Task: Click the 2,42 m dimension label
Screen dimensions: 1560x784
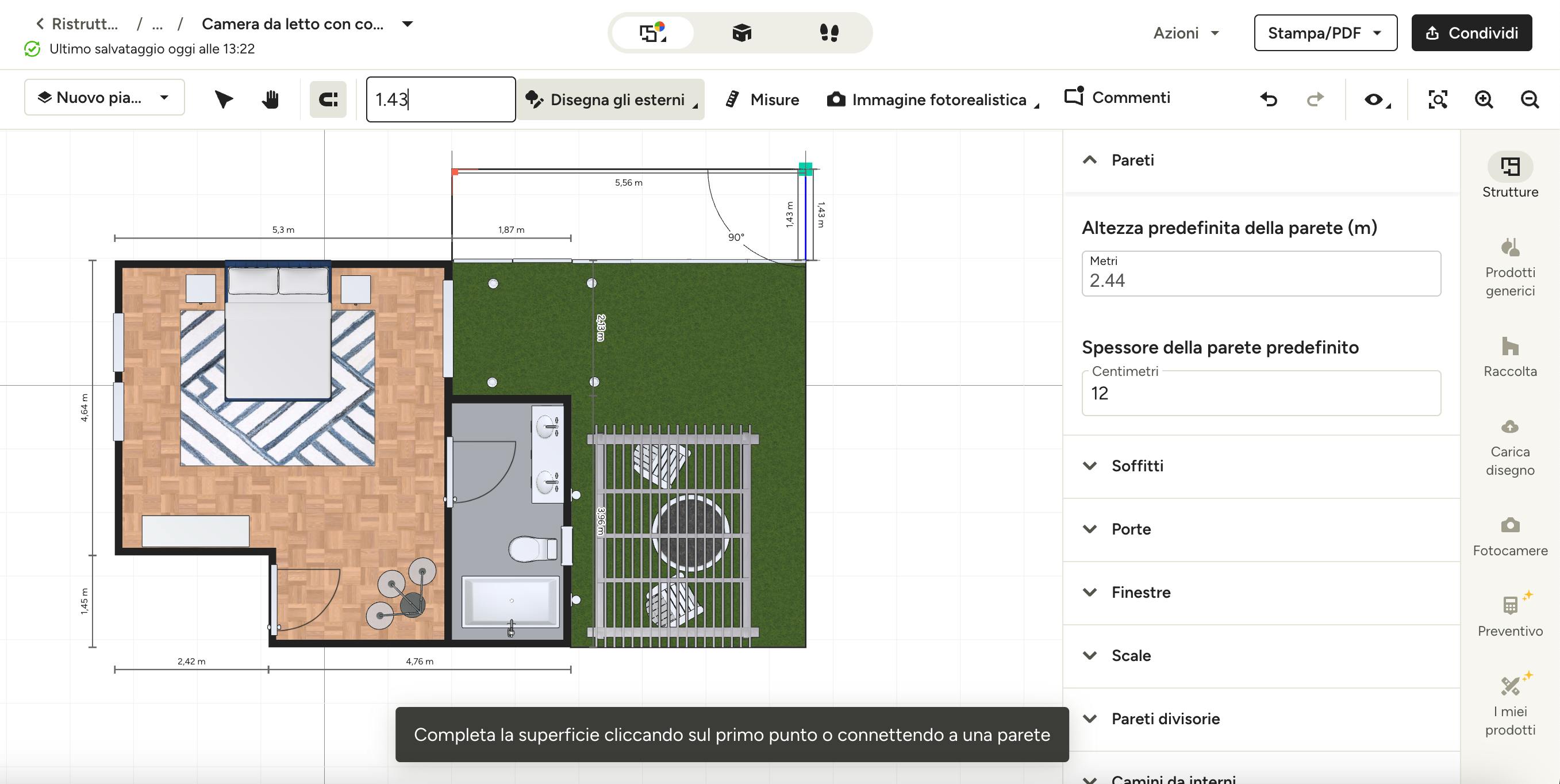Action: click(x=191, y=662)
